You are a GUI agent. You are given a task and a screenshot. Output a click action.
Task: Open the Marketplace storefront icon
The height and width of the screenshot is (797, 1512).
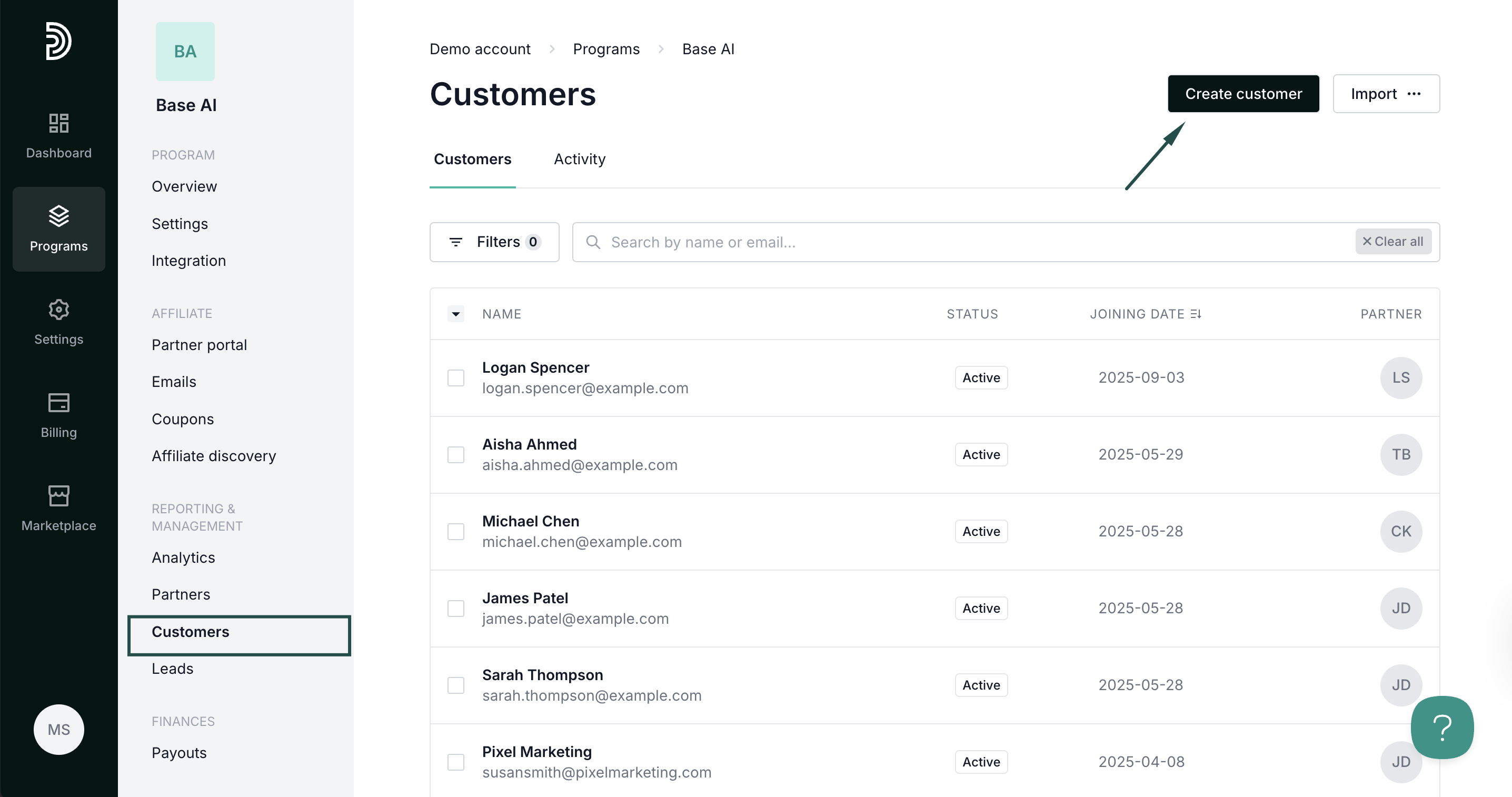coord(58,496)
